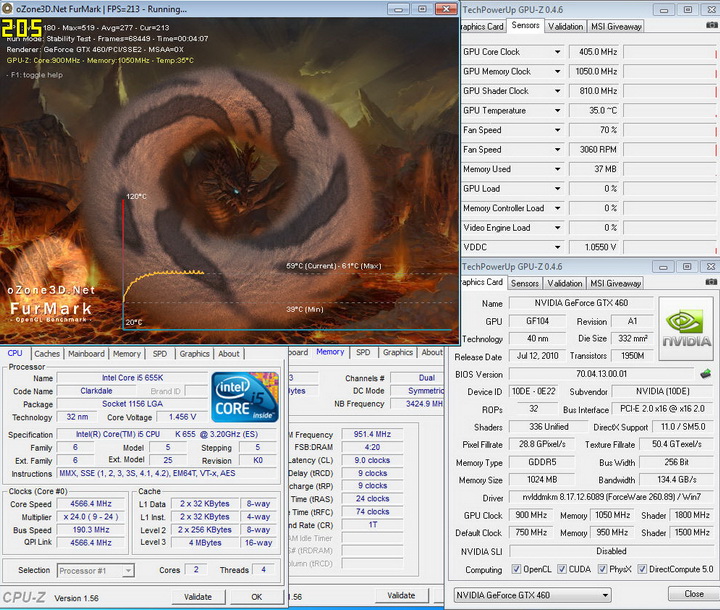Click the GPU Clock value 900 MHz
Image resolution: width=720 pixels, height=610 pixels.
[531, 515]
